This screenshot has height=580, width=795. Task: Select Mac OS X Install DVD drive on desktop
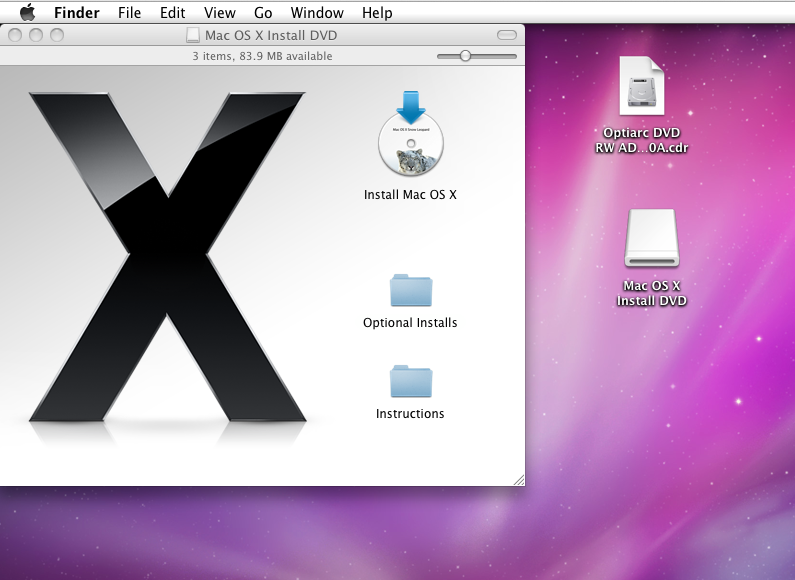click(x=652, y=238)
